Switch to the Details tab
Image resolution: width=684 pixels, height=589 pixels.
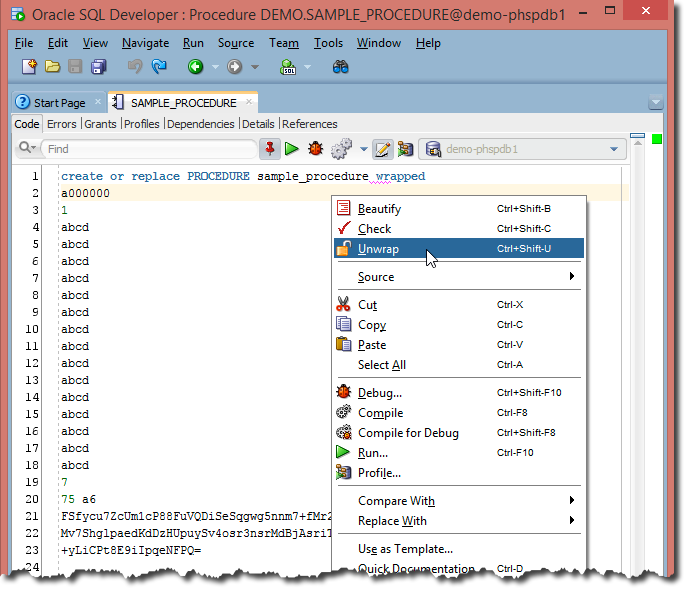pos(258,124)
